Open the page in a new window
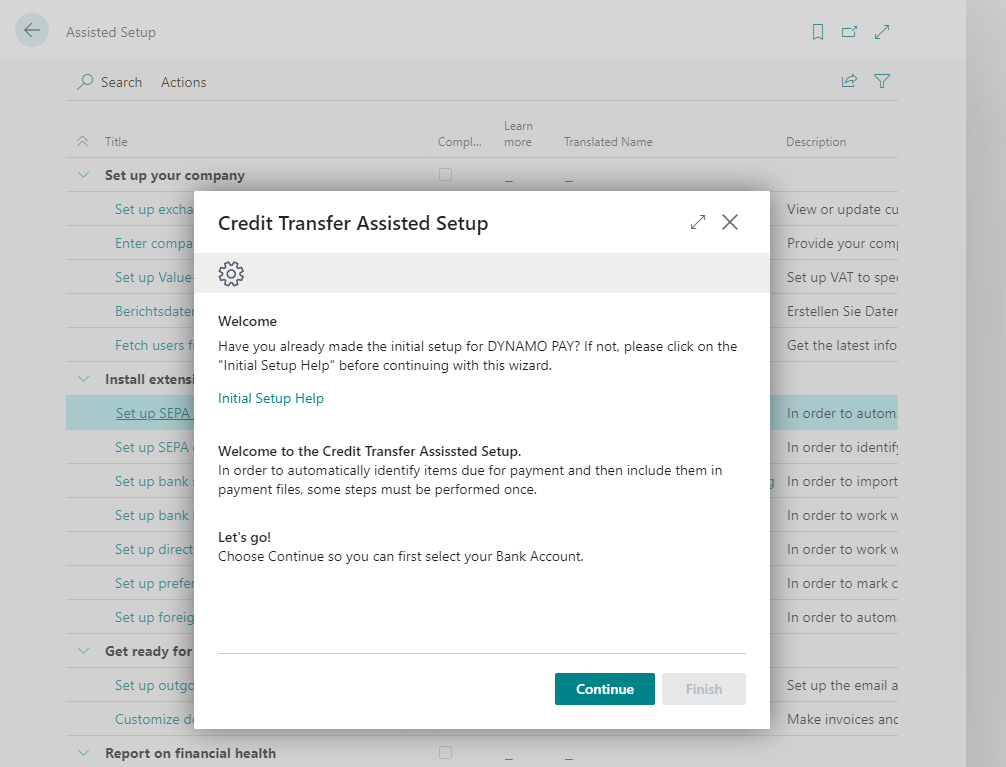The height and width of the screenshot is (767, 1006). click(849, 31)
